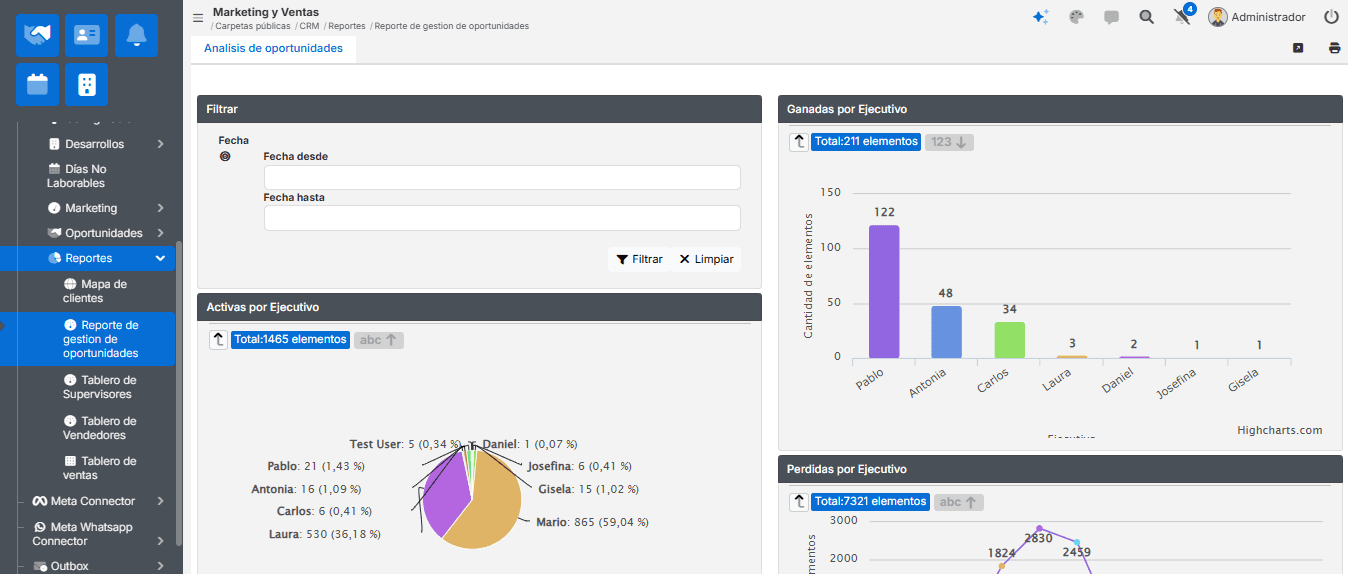Viewport: 1348px width, 574px height.
Task: Open the contact card shortcut tile
Action: pos(87,35)
